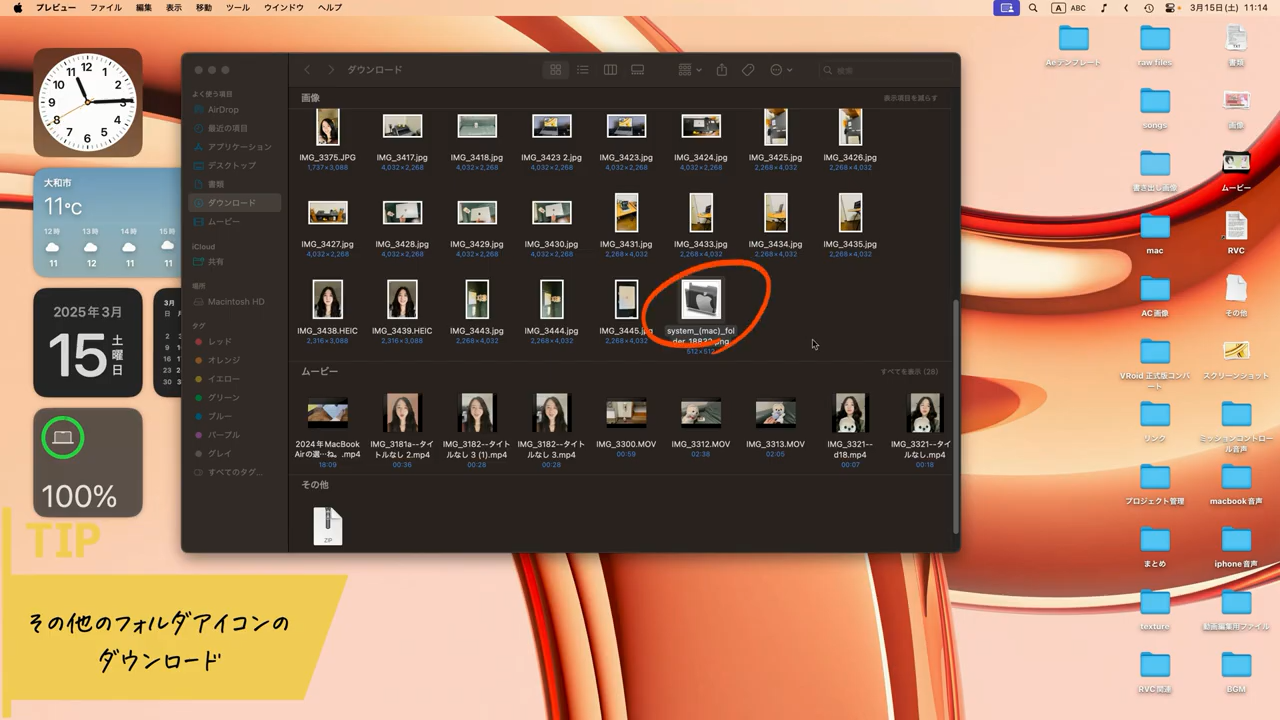Select the red レッド tag

pos(220,342)
